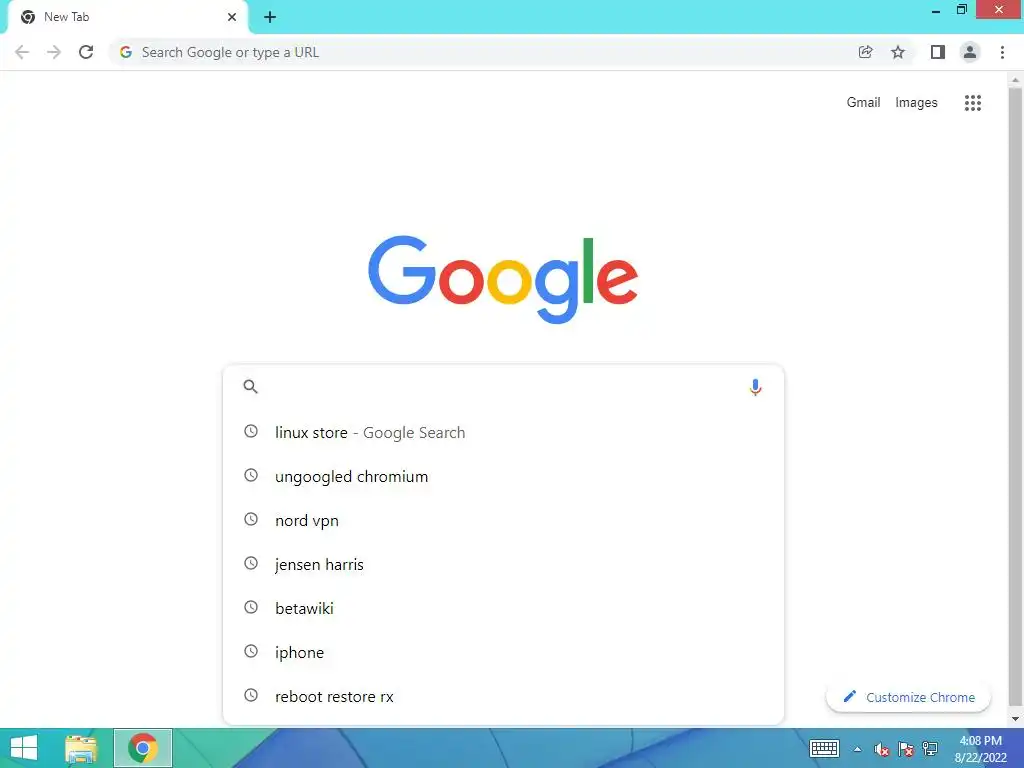Show hidden tray icons arrow
Screen dimensions: 1024x768
pos(857,749)
